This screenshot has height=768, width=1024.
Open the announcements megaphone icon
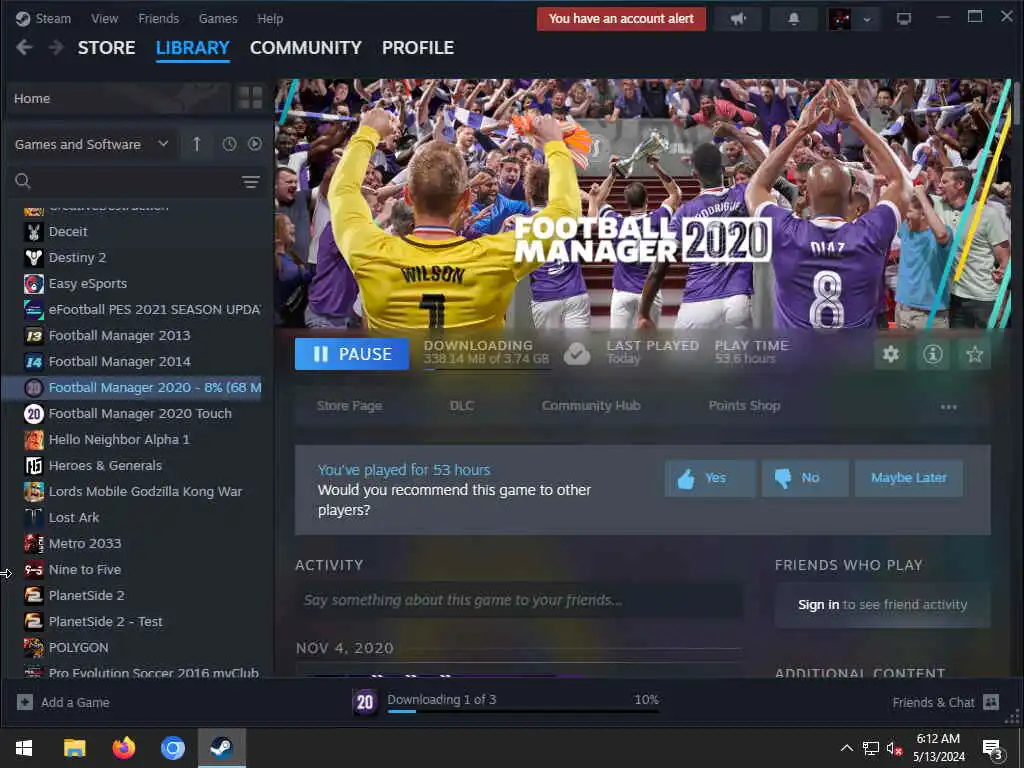click(x=738, y=19)
